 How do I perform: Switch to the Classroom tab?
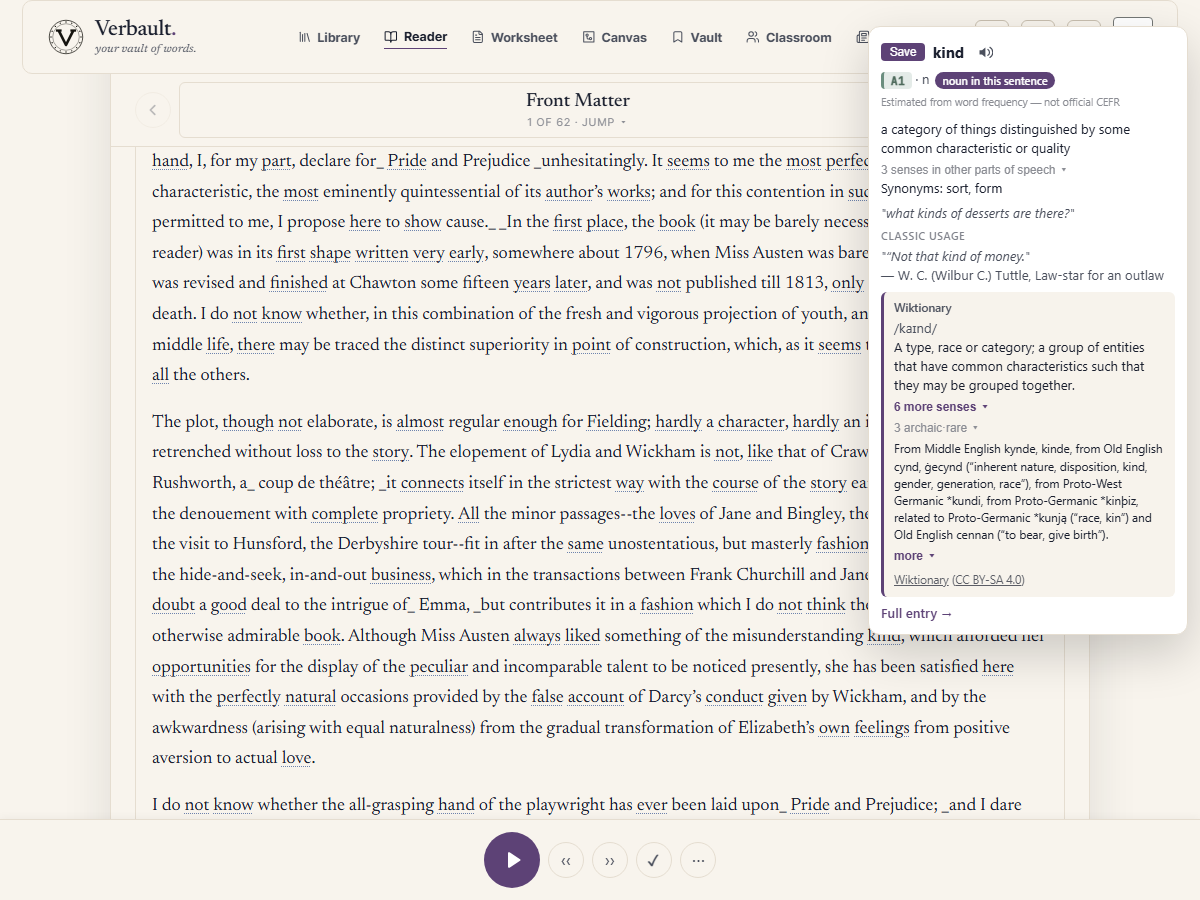coord(789,37)
